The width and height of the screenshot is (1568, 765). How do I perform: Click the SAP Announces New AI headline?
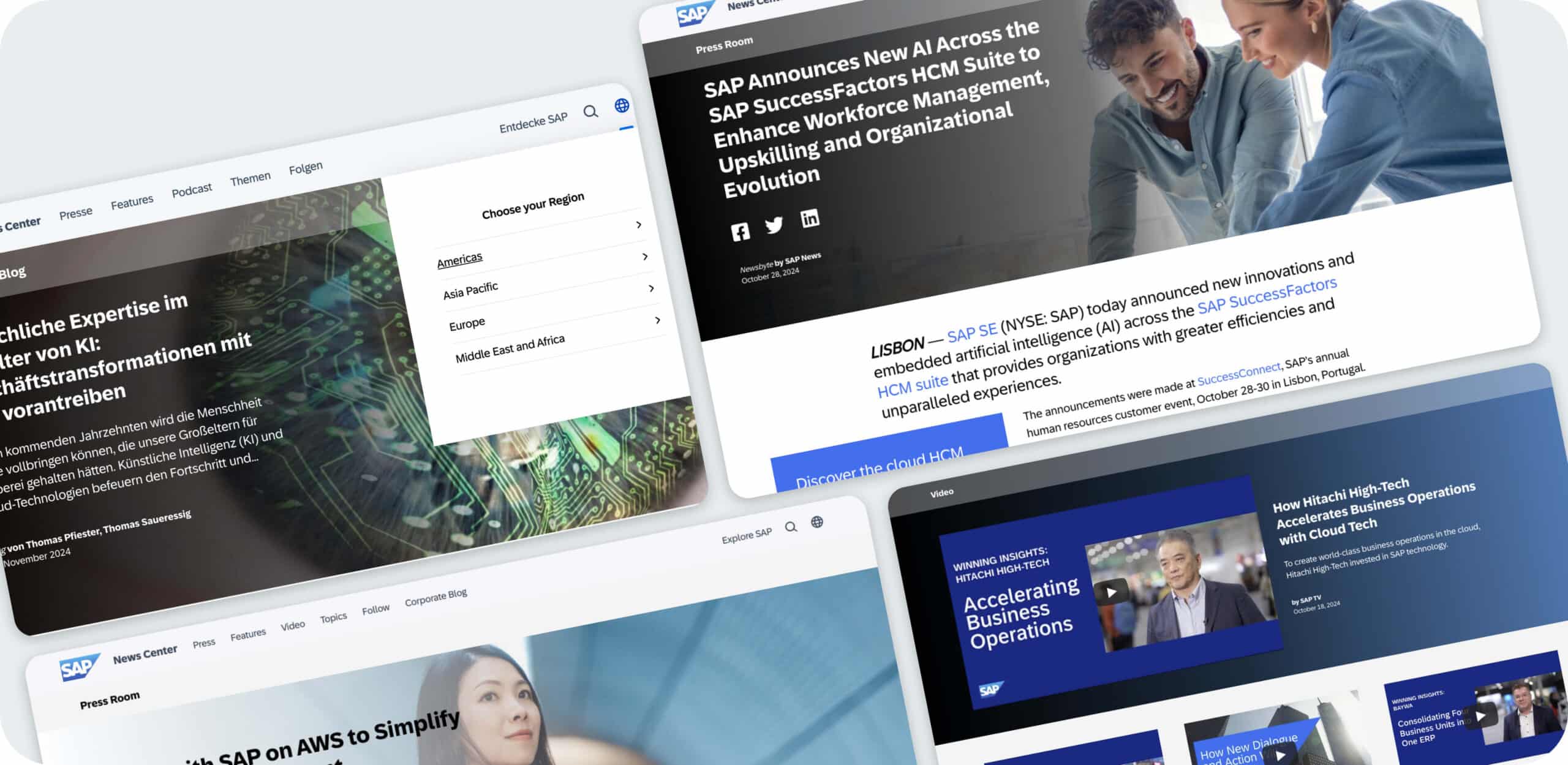click(876, 110)
